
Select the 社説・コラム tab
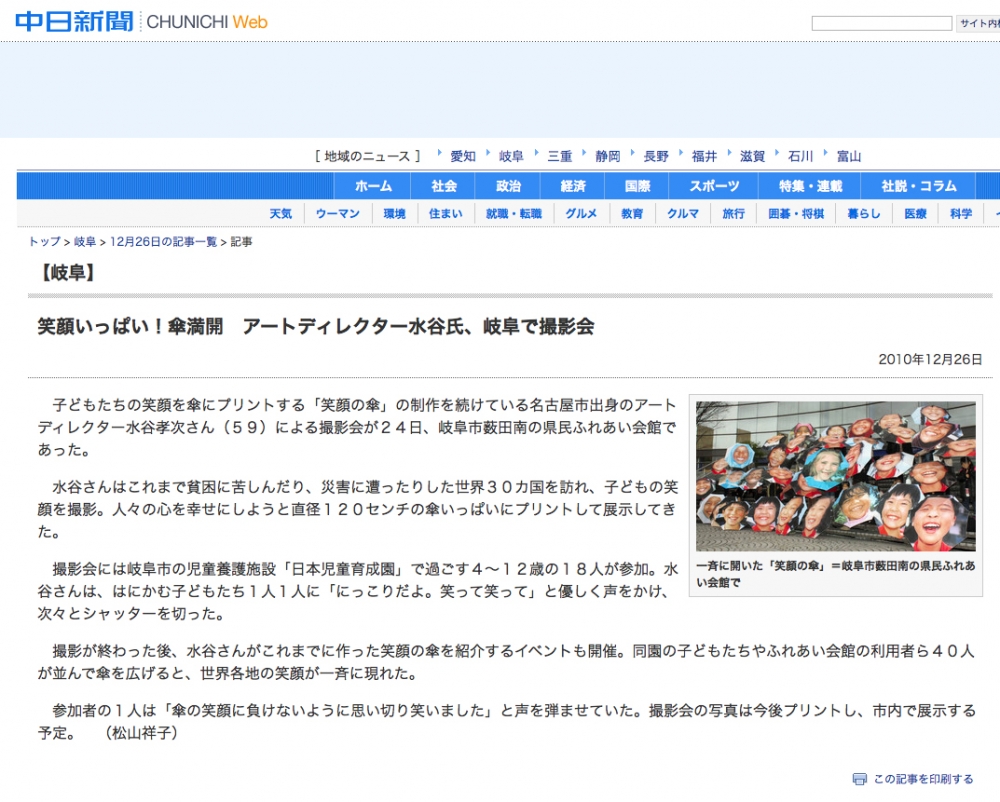point(918,186)
